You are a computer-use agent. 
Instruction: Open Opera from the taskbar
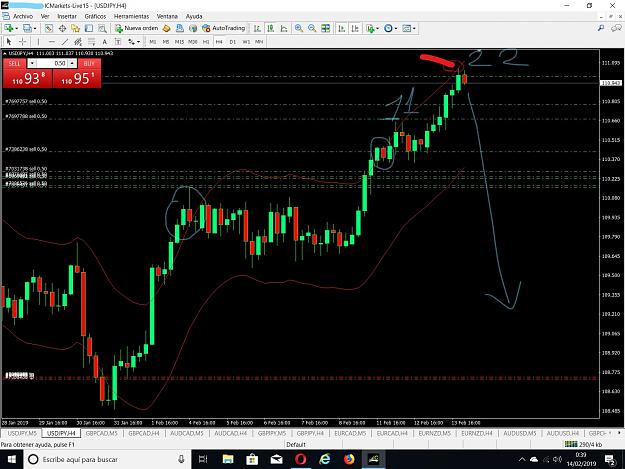(x=300, y=459)
